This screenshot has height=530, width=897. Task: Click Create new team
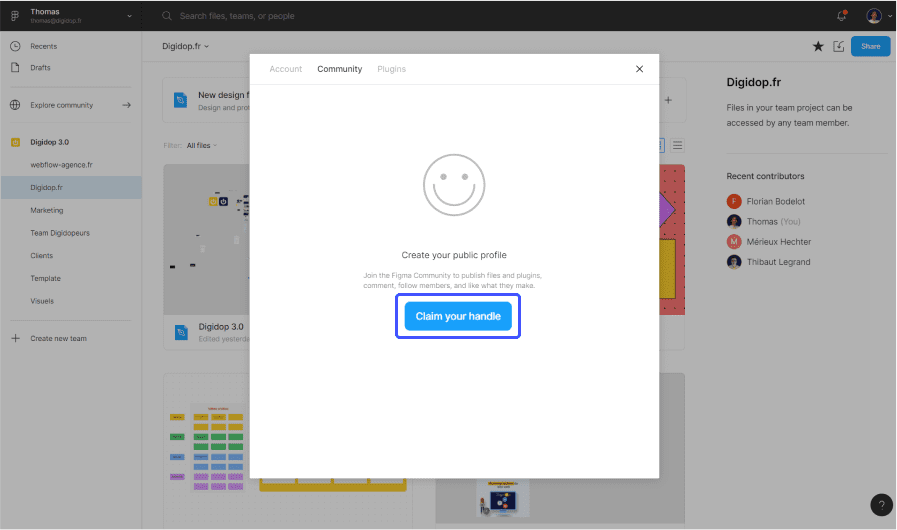point(58,338)
